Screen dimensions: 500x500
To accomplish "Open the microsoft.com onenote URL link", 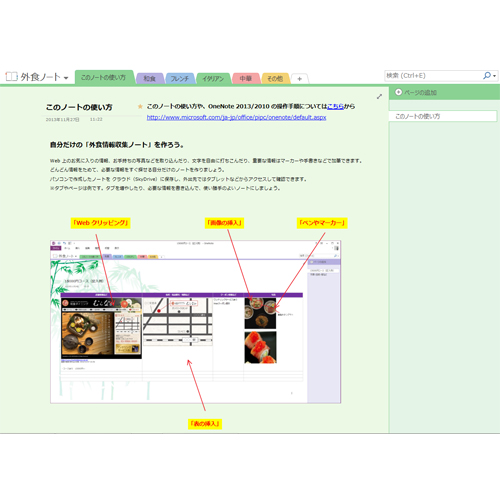I will pyautogui.click(x=236, y=117).
